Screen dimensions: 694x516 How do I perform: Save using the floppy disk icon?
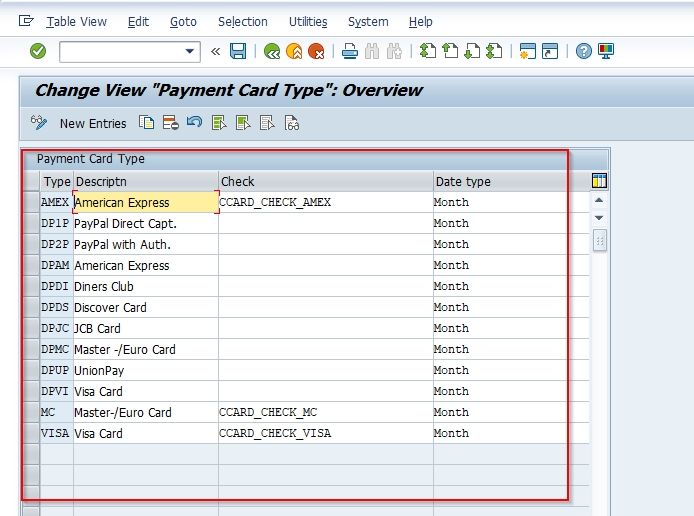point(238,51)
